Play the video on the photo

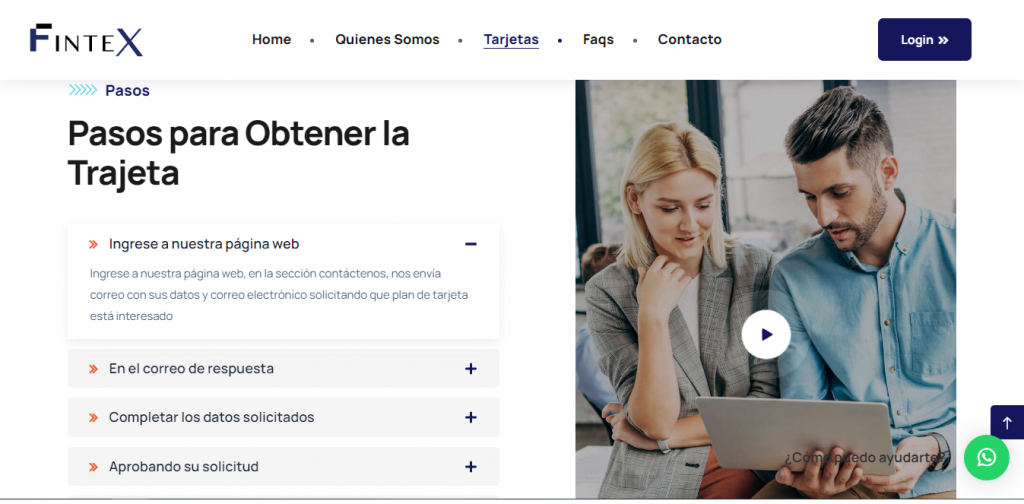(x=766, y=335)
